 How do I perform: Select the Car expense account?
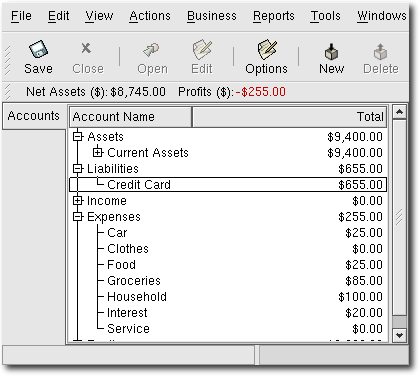(x=117, y=233)
